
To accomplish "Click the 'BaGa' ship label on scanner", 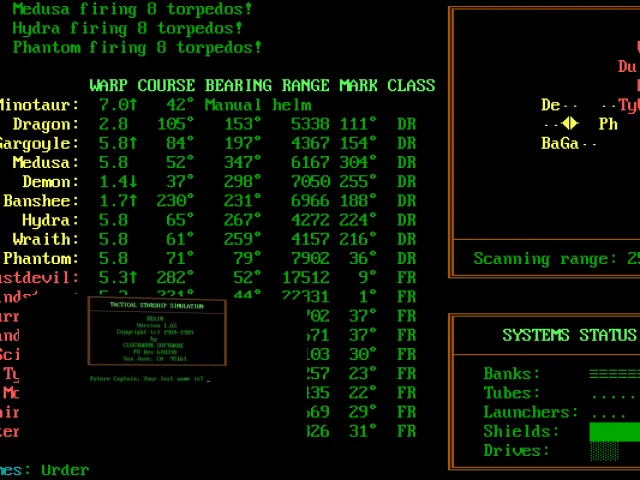I will pos(560,143).
